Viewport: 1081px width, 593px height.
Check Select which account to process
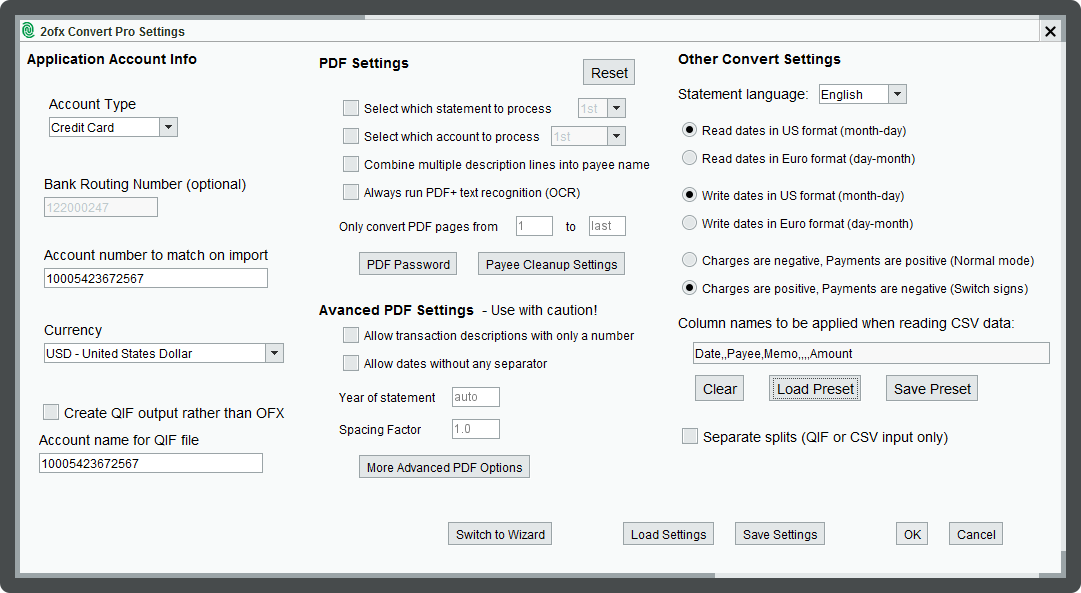[x=351, y=137]
